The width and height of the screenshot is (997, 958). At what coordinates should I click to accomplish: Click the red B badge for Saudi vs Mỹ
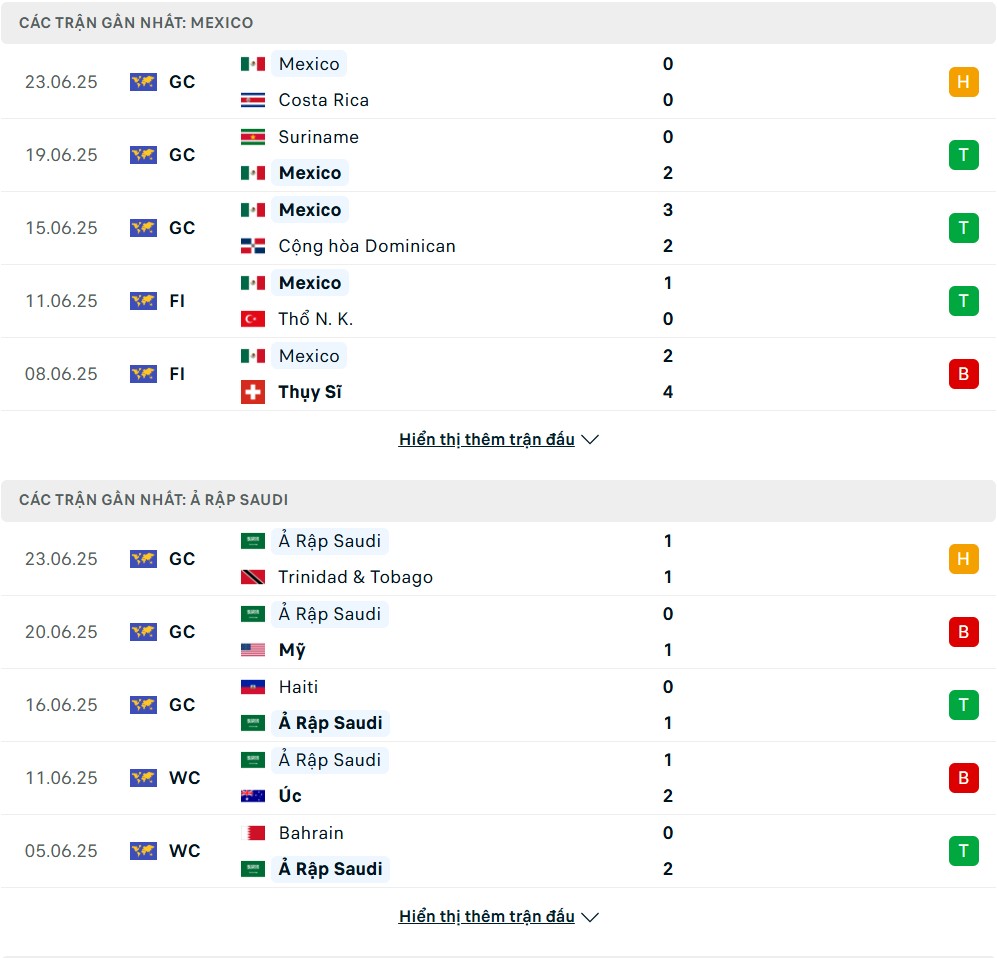(963, 632)
